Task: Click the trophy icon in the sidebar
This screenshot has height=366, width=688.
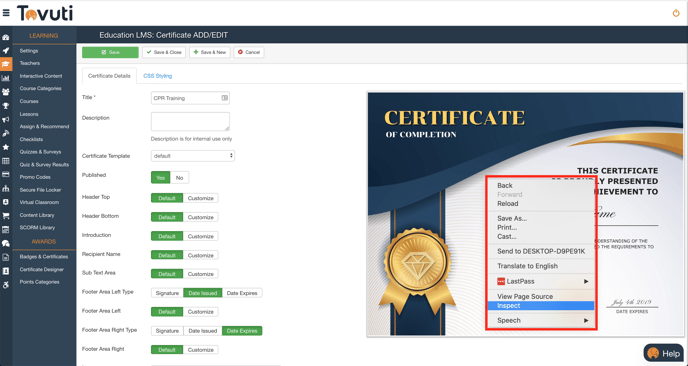Action: [x=6, y=106]
